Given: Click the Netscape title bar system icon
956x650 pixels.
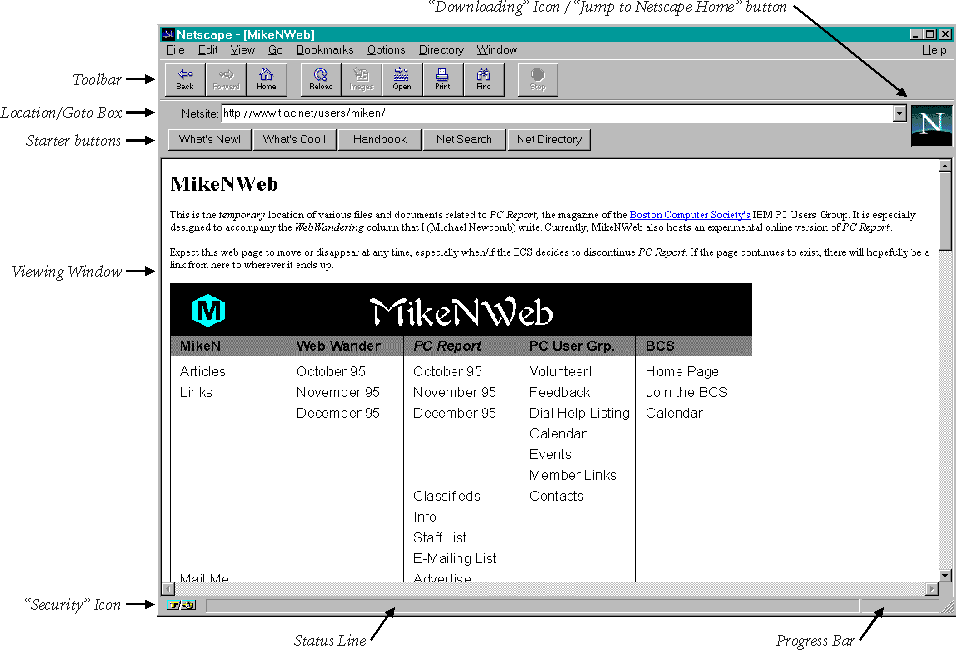Looking at the screenshot, I should [168, 34].
